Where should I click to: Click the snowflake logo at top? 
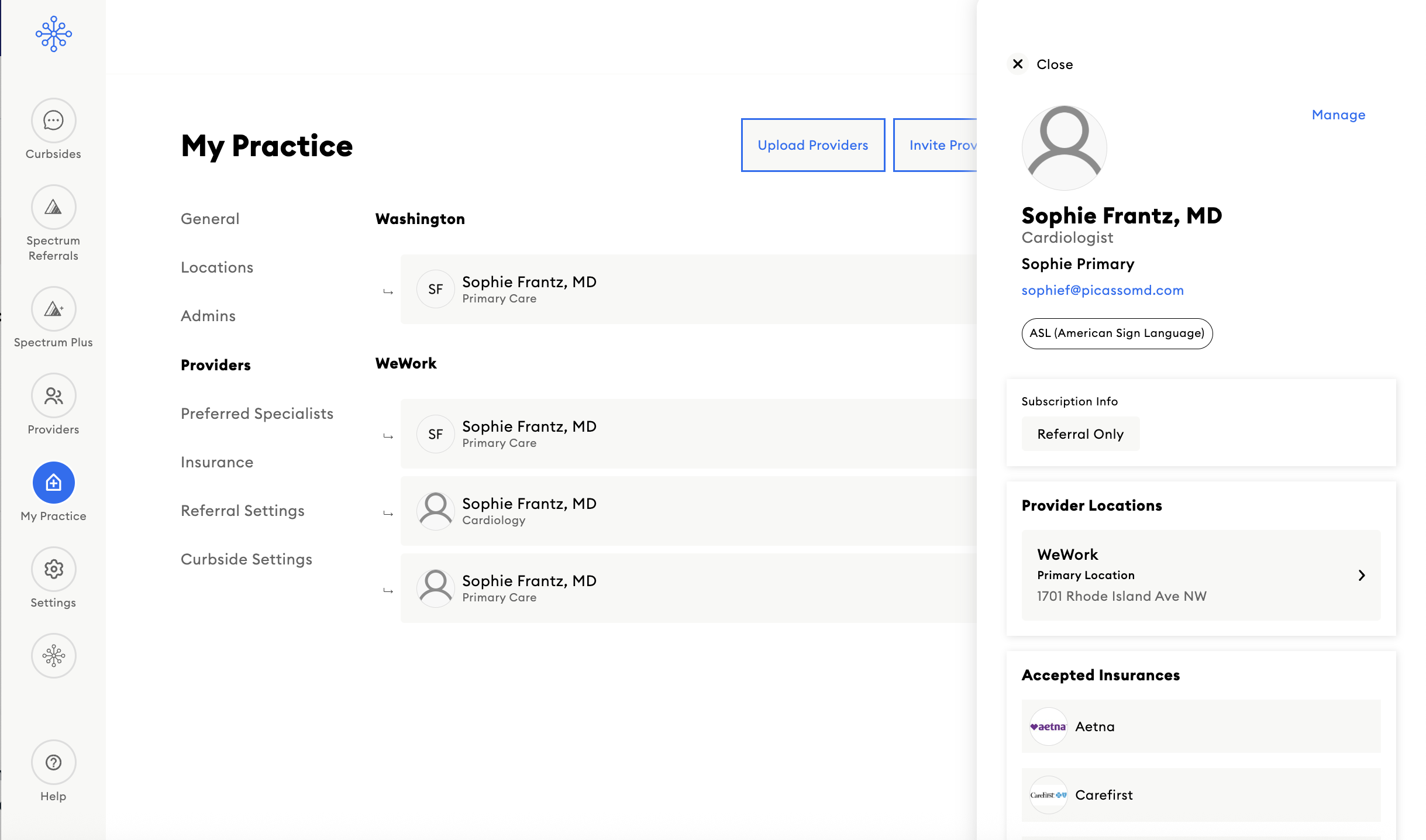[53, 33]
